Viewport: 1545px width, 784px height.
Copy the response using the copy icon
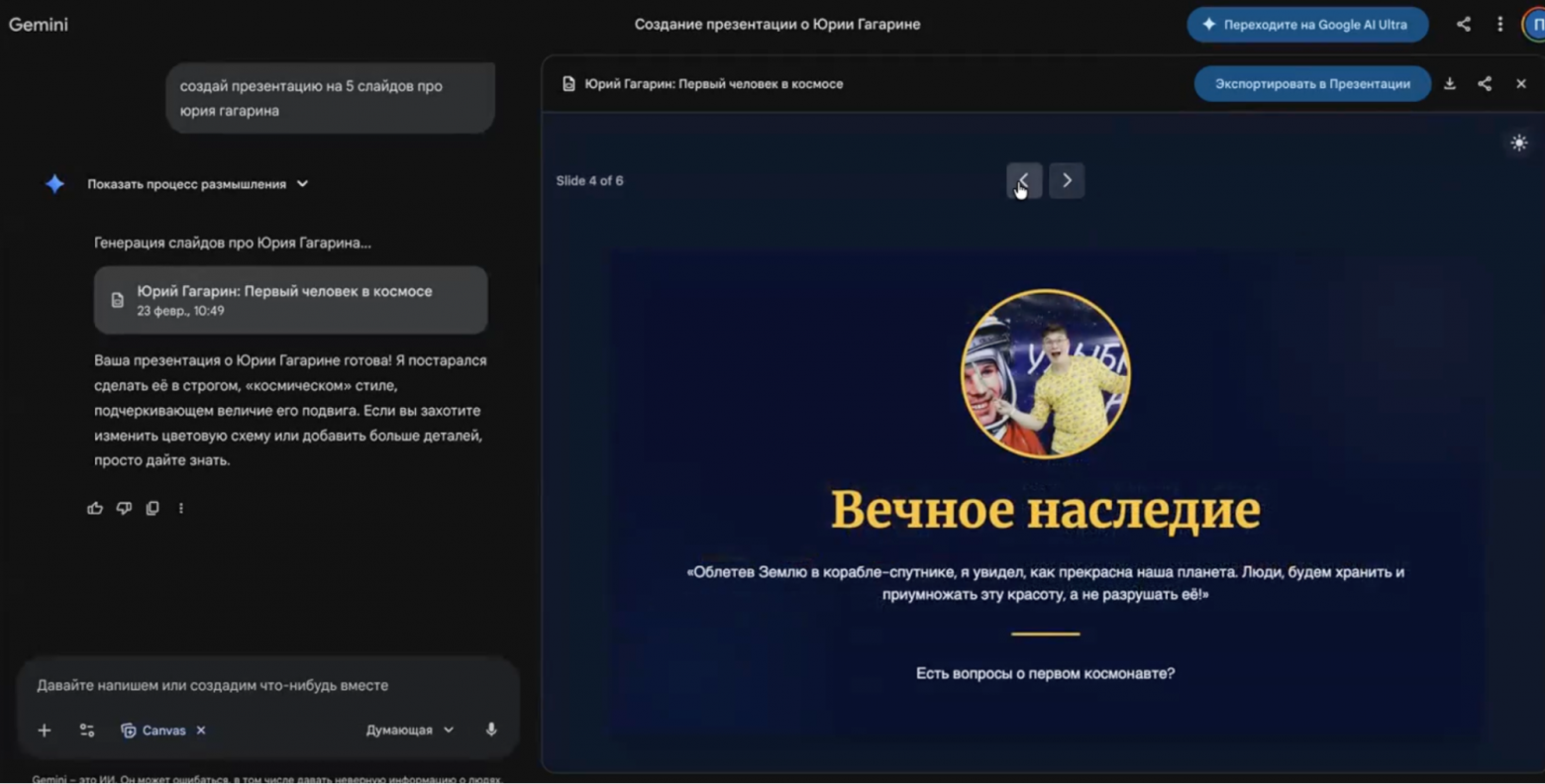click(152, 508)
